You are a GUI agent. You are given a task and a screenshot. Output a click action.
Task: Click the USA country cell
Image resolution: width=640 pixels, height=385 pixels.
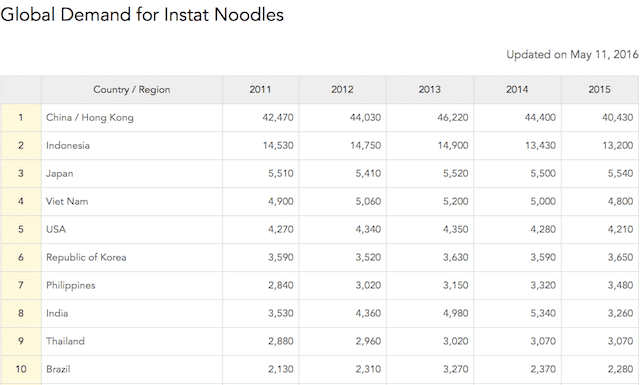point(131,229)
